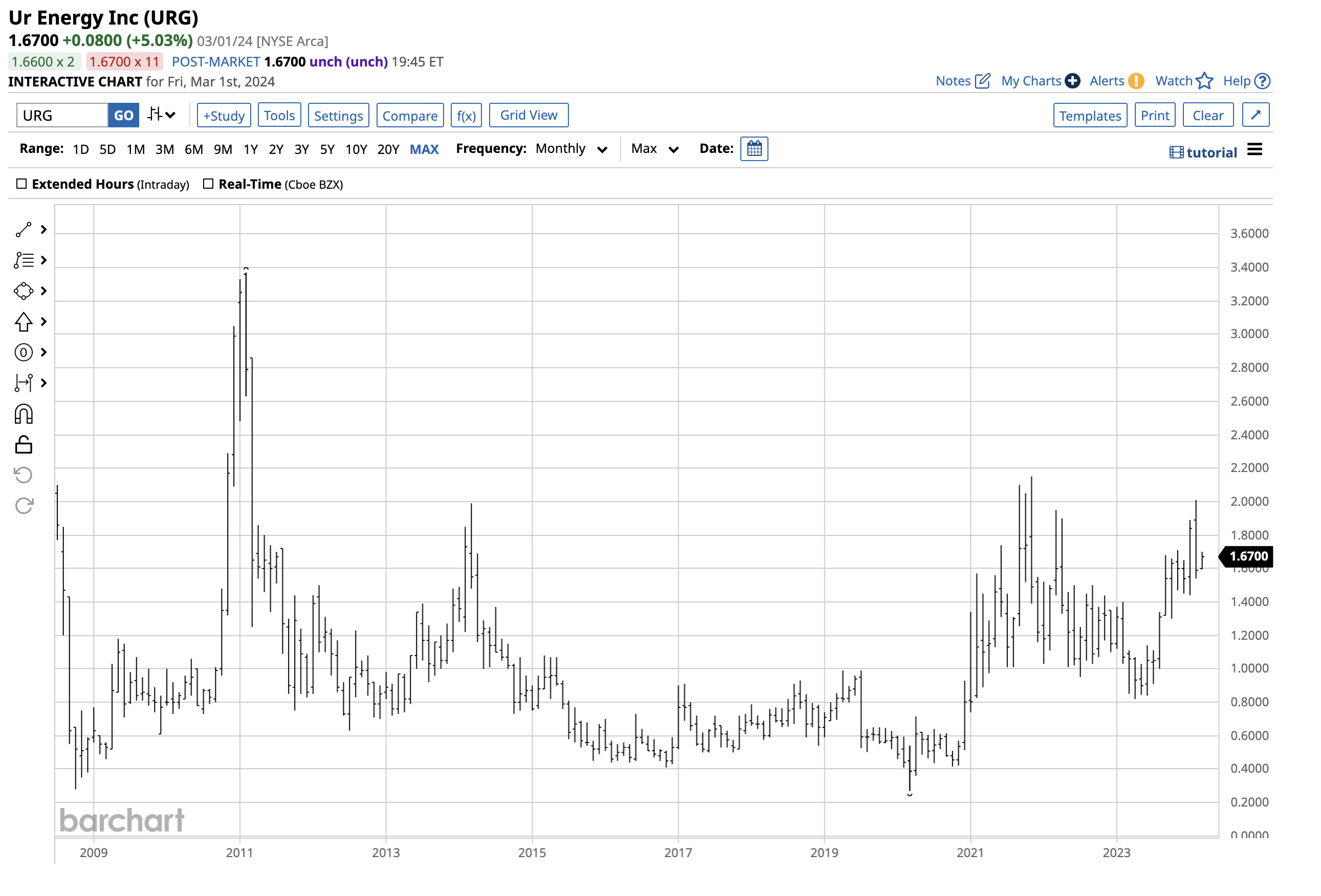Set range to 10Y

(x=356, y=149)
